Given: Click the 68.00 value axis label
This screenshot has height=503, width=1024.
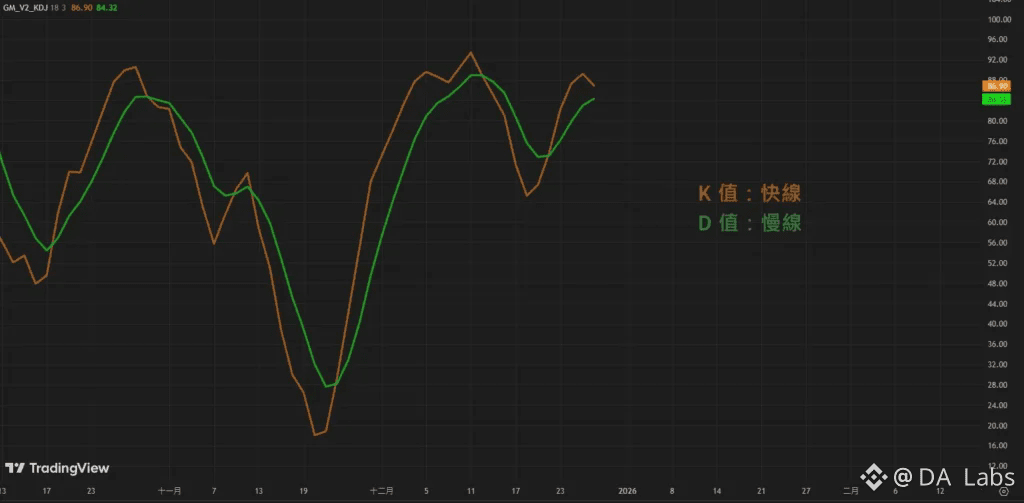Looking at the screenshot, I should point(999,182).
